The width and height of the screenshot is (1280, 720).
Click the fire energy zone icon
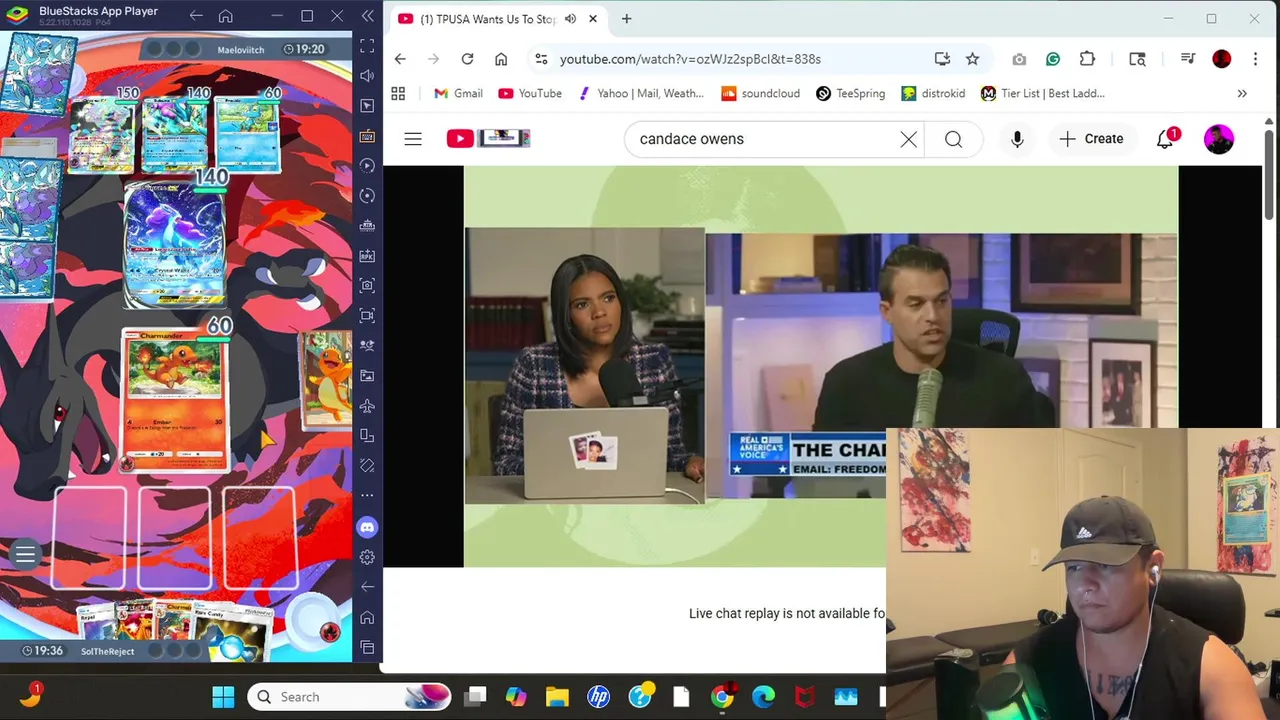click(x=329, y=631)
